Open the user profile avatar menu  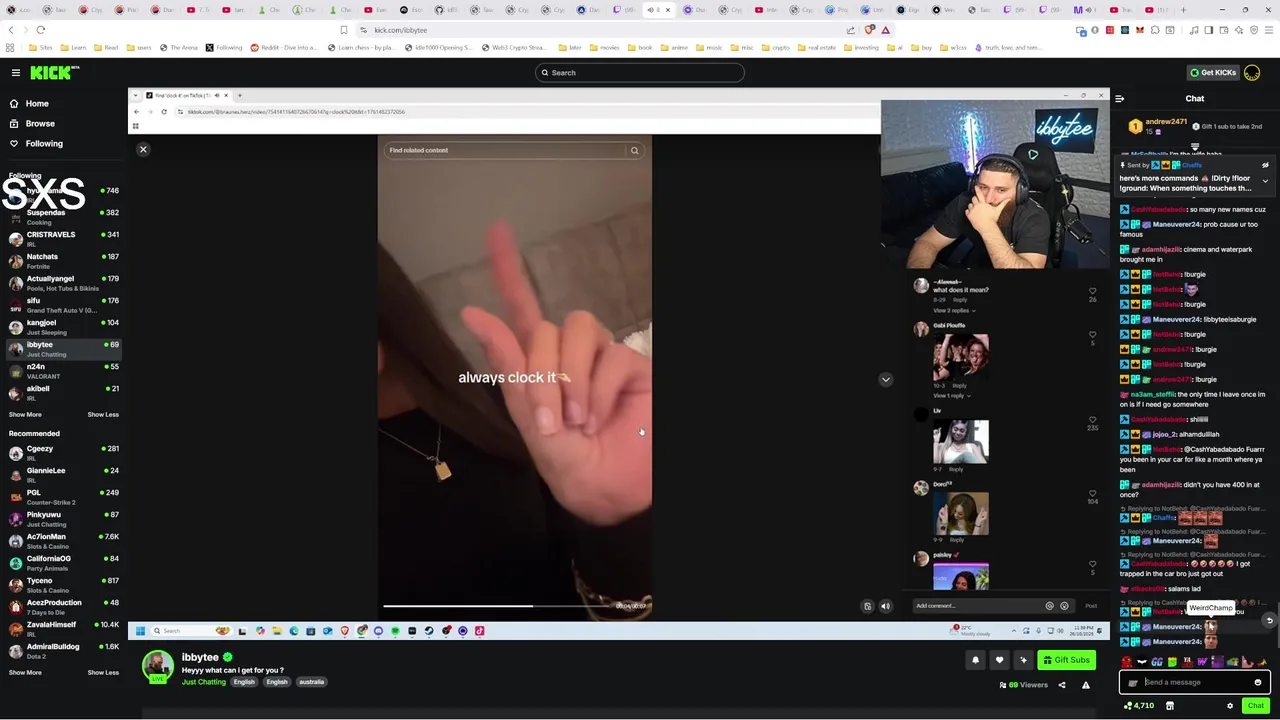pos(1252,72)
